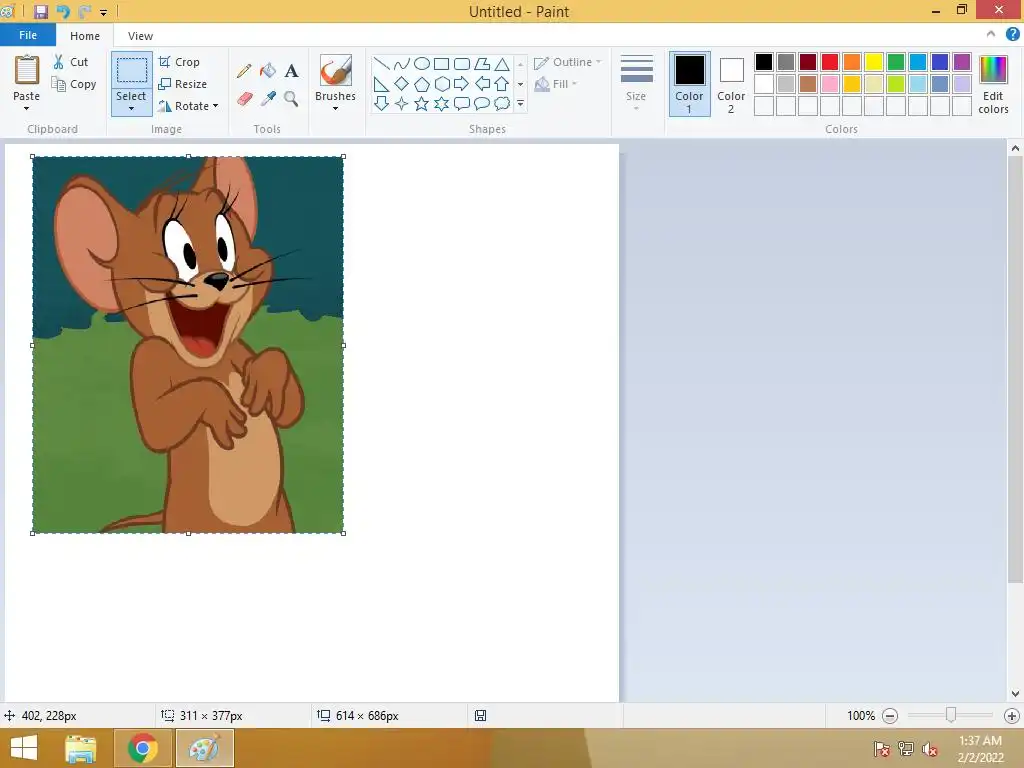Open Customize Quick Access Toolbar dropdown
Image resolution: width=1024 pixels, height=768 pixels.
click(103, 12)
